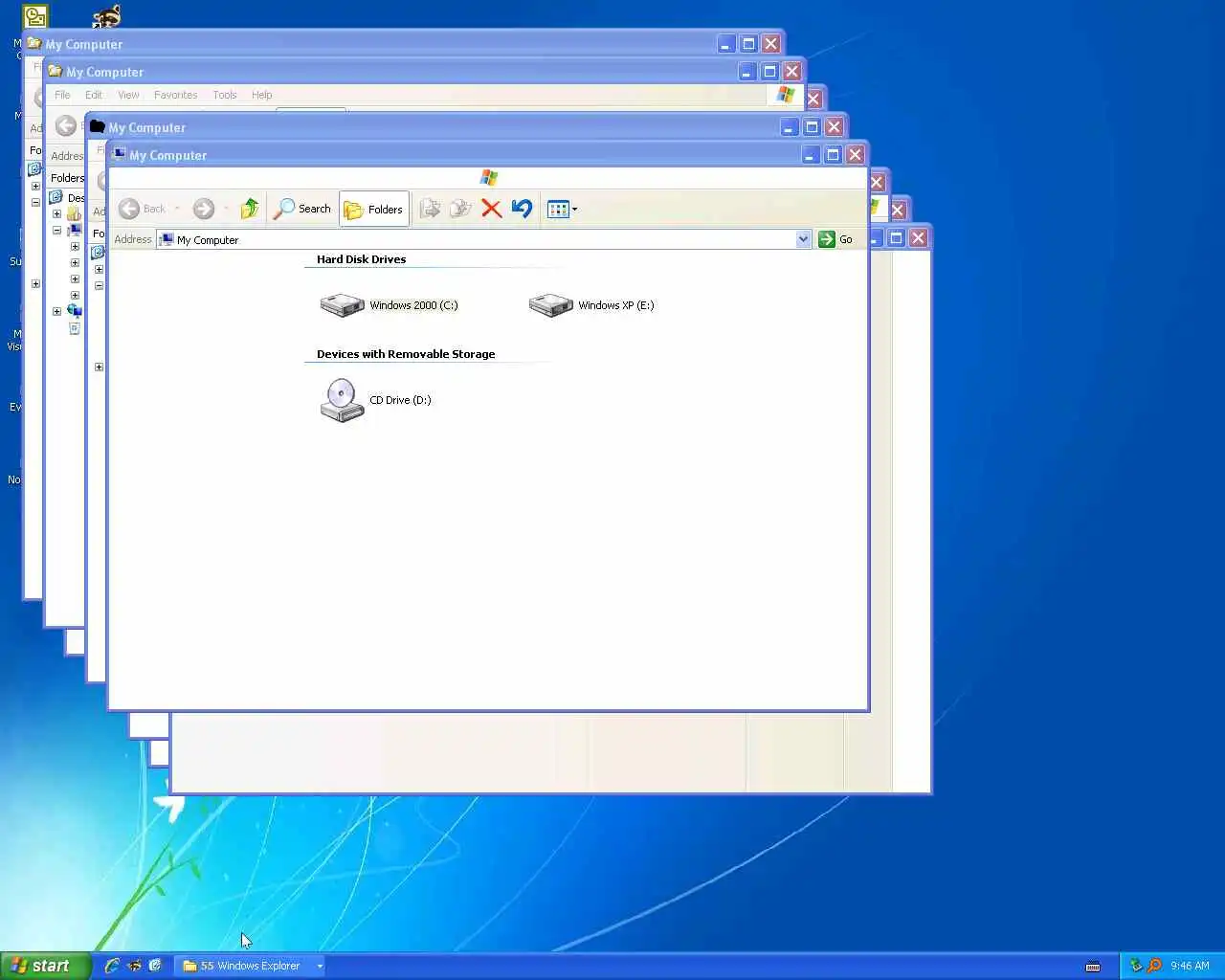Click the raccoon icon in Quick Launch
1225x980 pixels.
point(134,966)
